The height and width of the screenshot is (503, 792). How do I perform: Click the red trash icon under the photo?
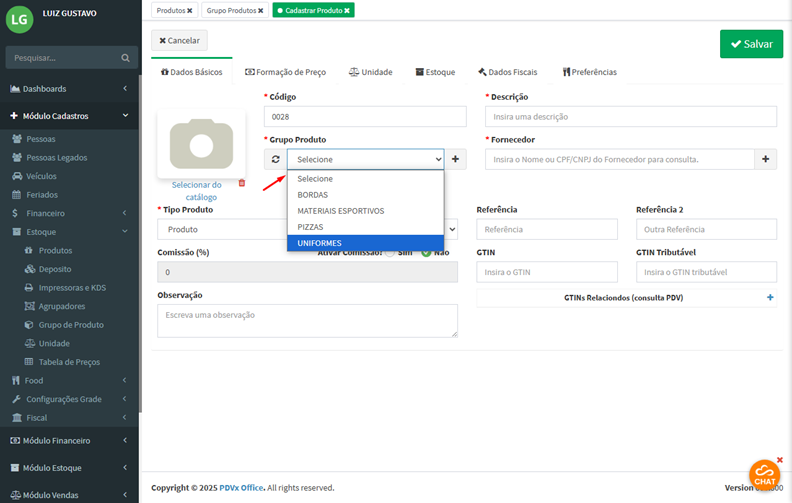tap(241, 183)
